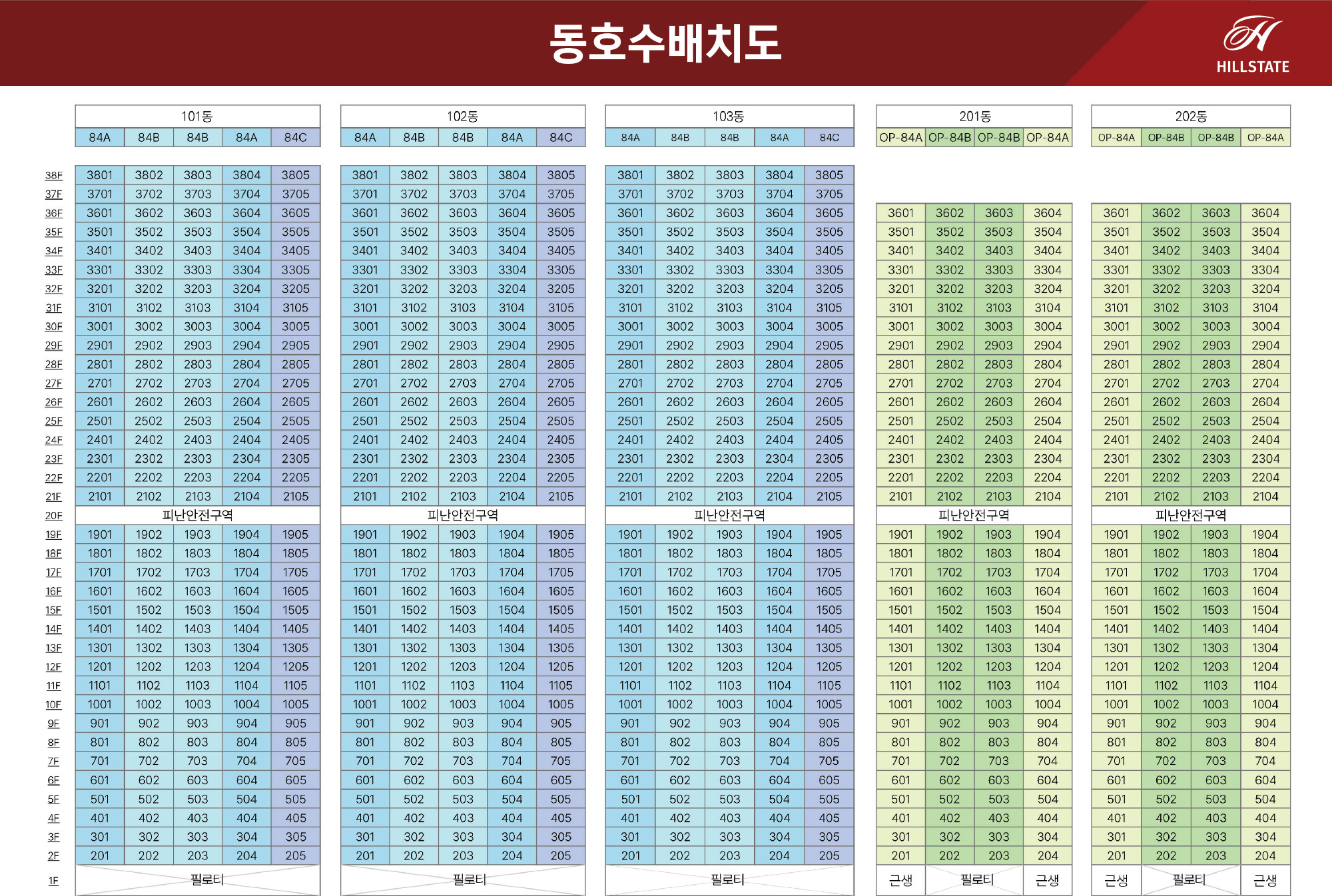The image size is (1332, 896).
Task: Click the left 근생 cell in 201동
Action: 900,881
